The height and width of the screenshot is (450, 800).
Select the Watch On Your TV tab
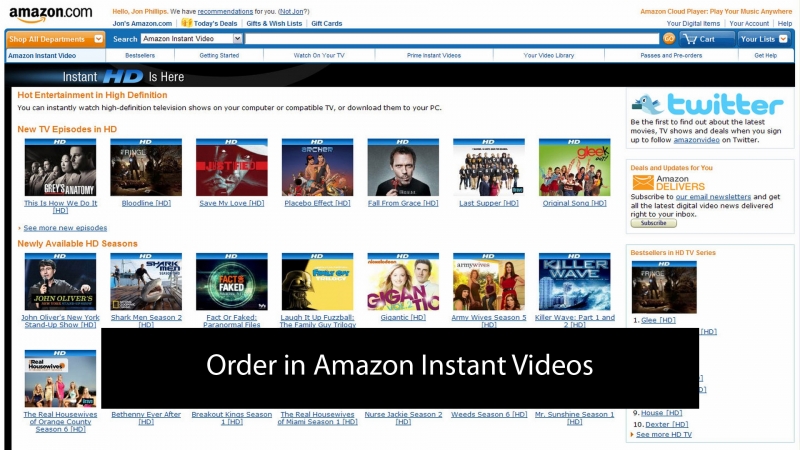pyautogui.click(x=319, y=55)
